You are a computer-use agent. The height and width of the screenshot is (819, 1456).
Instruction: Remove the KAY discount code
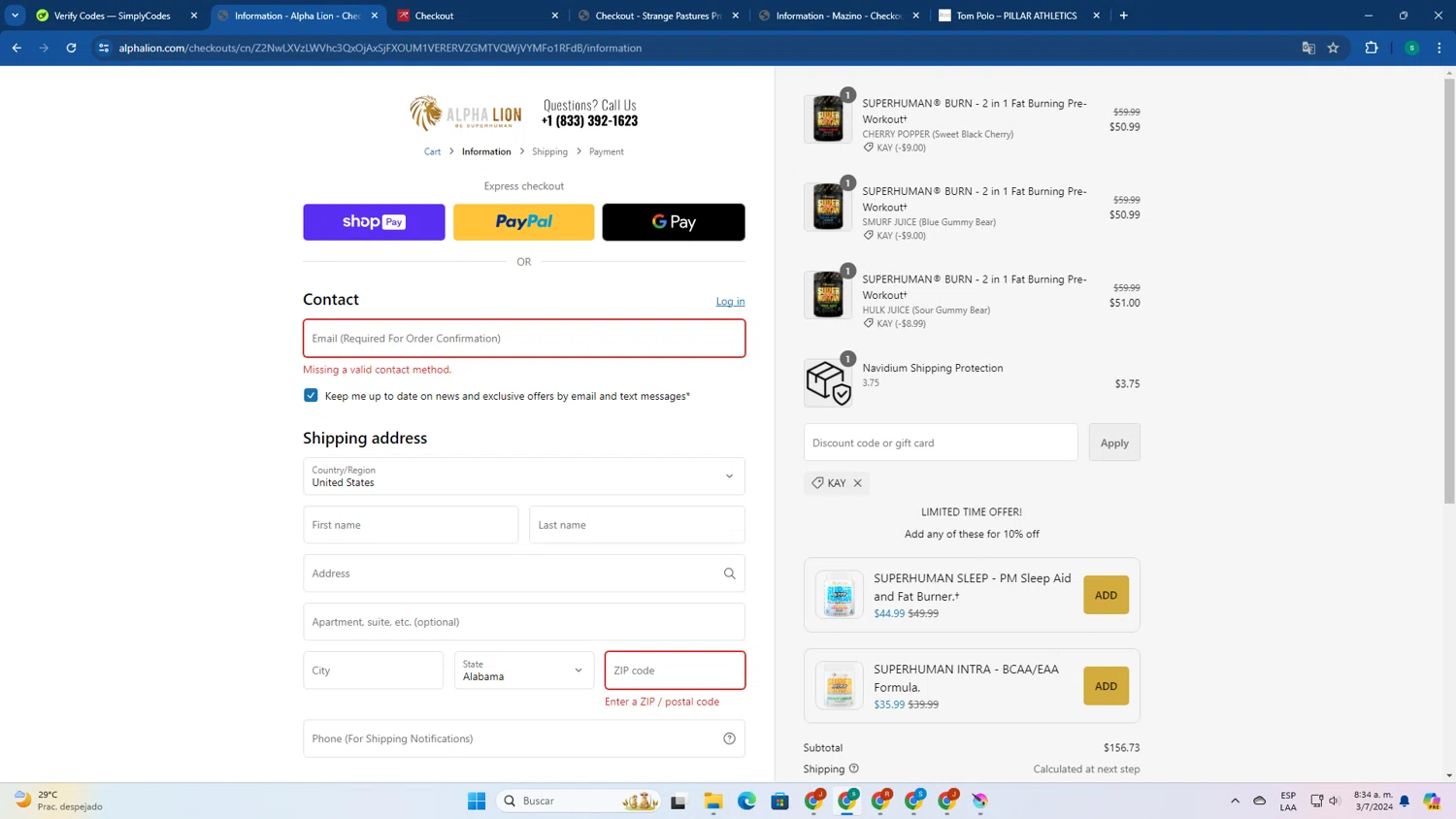click(x=858, y=483)
